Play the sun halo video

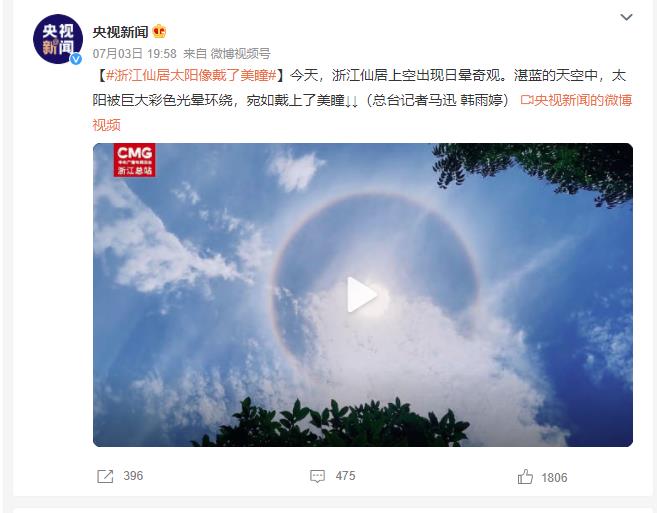click(362, 295)
